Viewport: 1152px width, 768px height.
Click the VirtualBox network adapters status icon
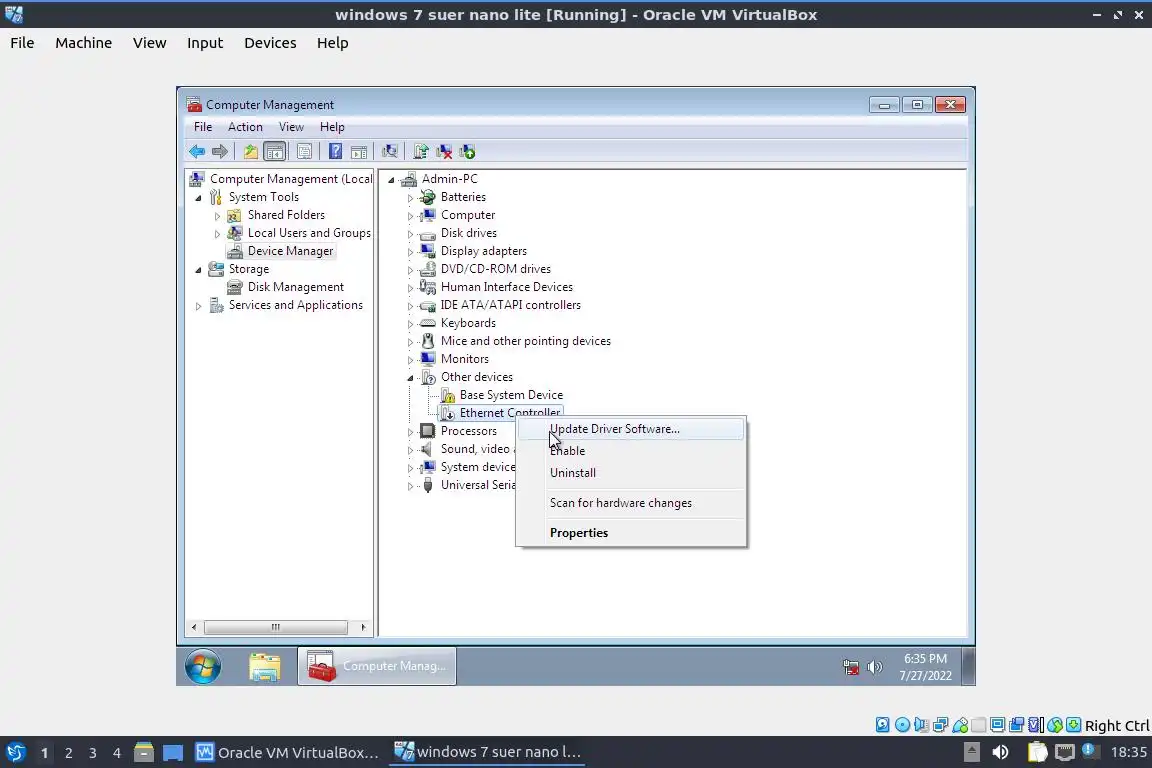[940, 725]
